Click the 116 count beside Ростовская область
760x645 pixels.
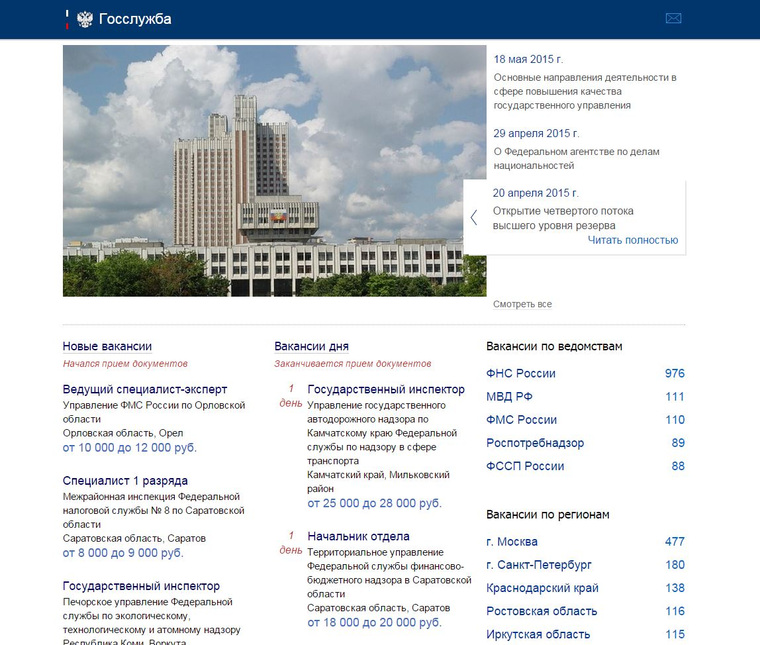click(675, 611)
